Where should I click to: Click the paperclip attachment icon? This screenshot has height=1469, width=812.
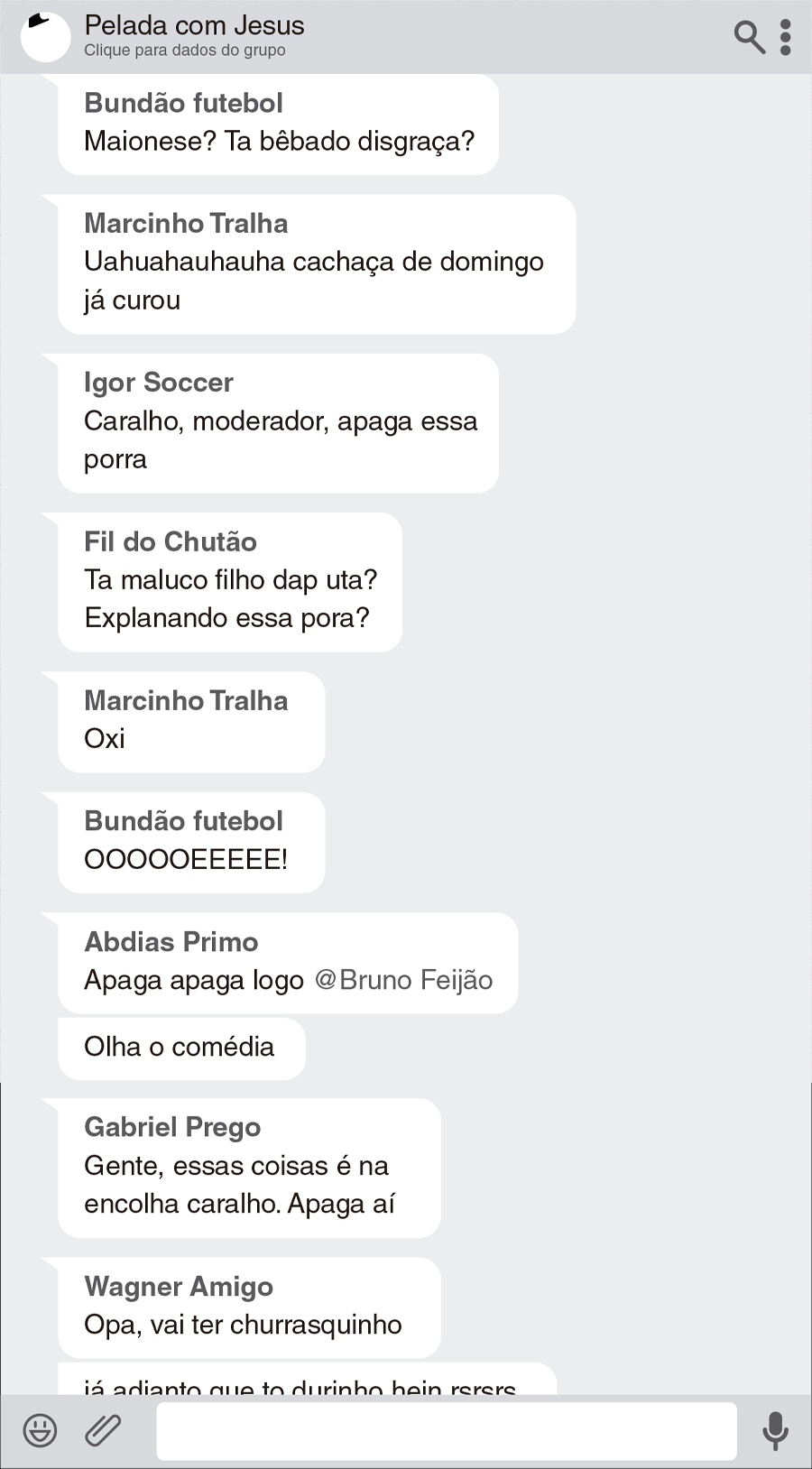tap(103, 1430)
